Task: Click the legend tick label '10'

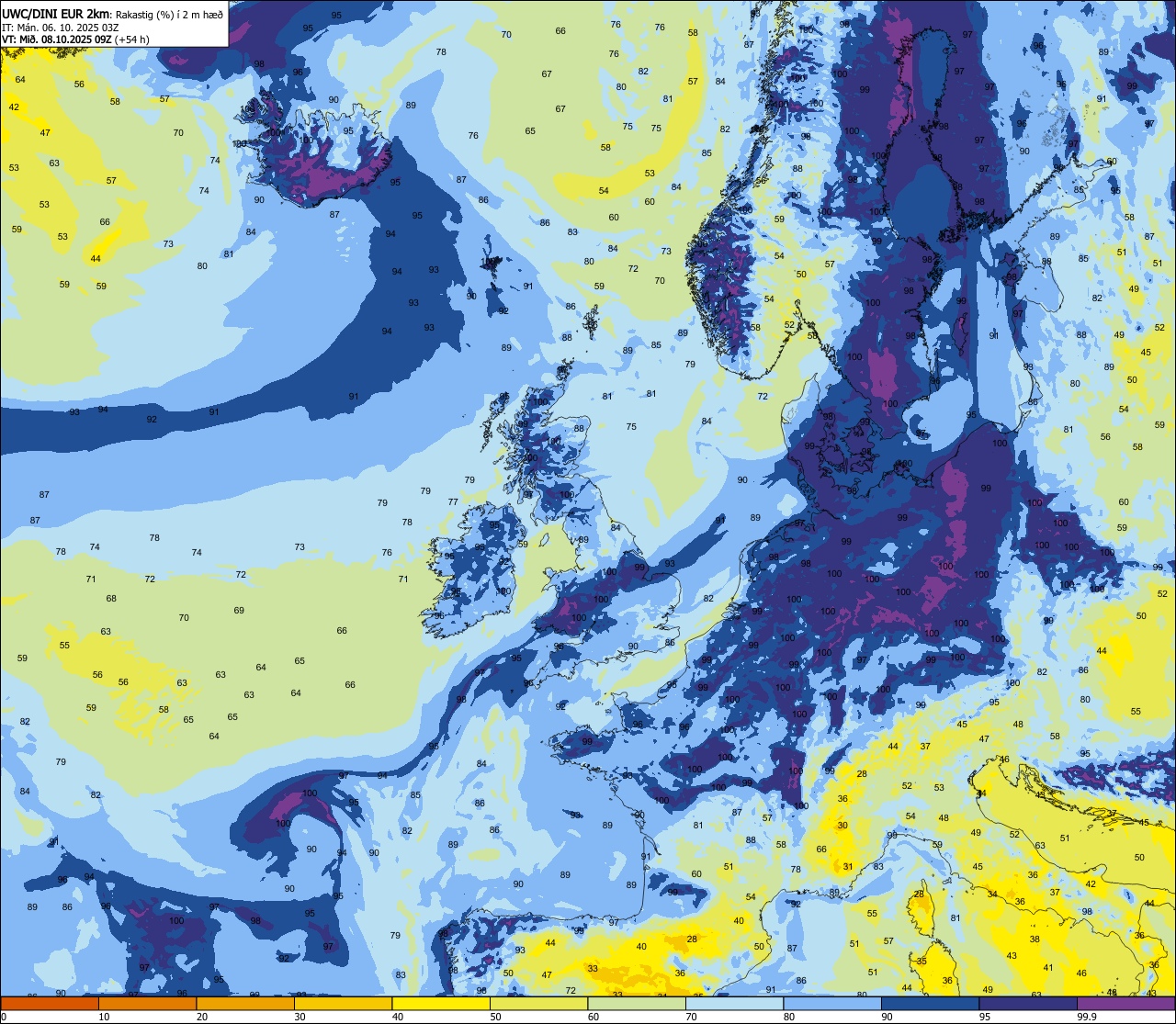Action: [x=104, y=1016]
